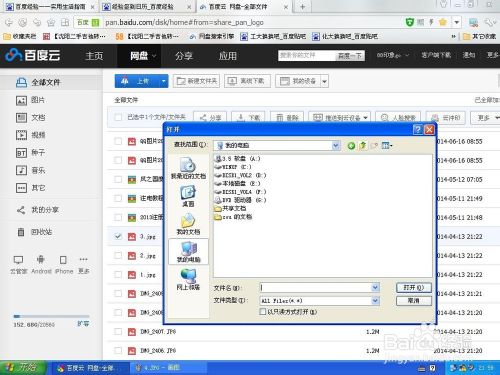
Task: Expand the 文件类型 All Files dropdown
Action: tap(375, 301)
